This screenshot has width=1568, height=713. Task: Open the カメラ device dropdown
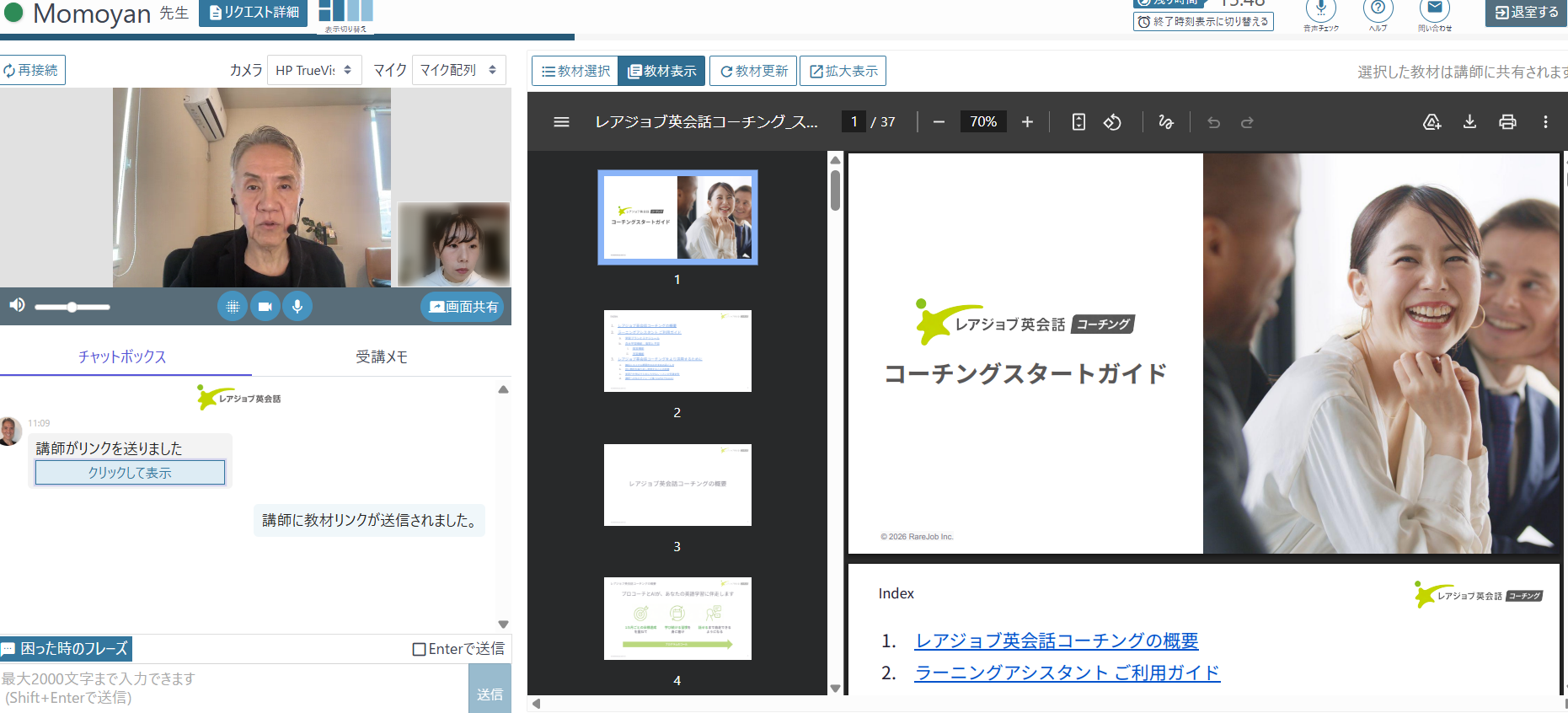(x=314, y=70)
